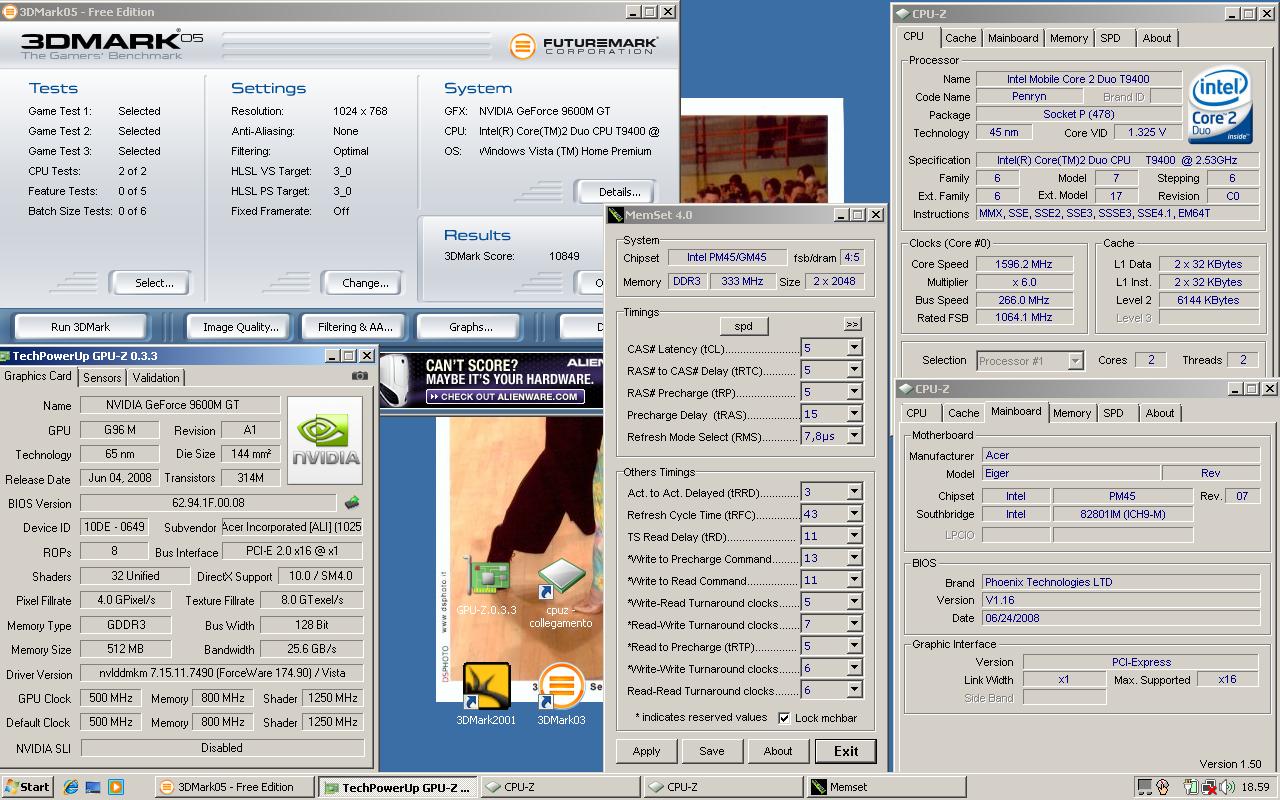Viewport: 1280px width, 800px height.
Task: Switch to Memset window from taskbar
Action: tap(886, 787)
